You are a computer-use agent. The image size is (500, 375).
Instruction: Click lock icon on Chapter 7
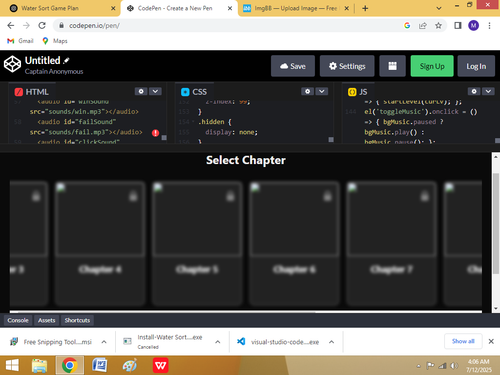[425, 196]
